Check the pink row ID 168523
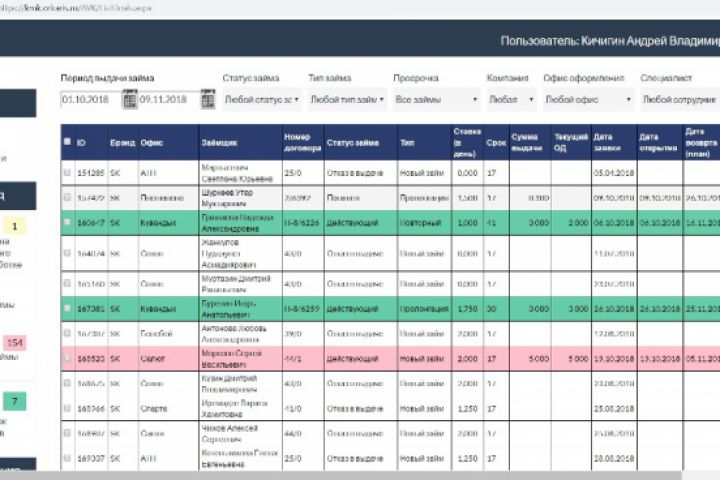 click(68, 358)
